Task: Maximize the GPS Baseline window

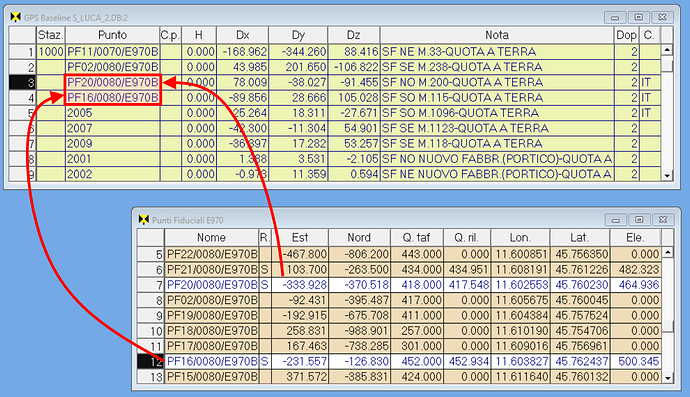Action: point(639,18)
